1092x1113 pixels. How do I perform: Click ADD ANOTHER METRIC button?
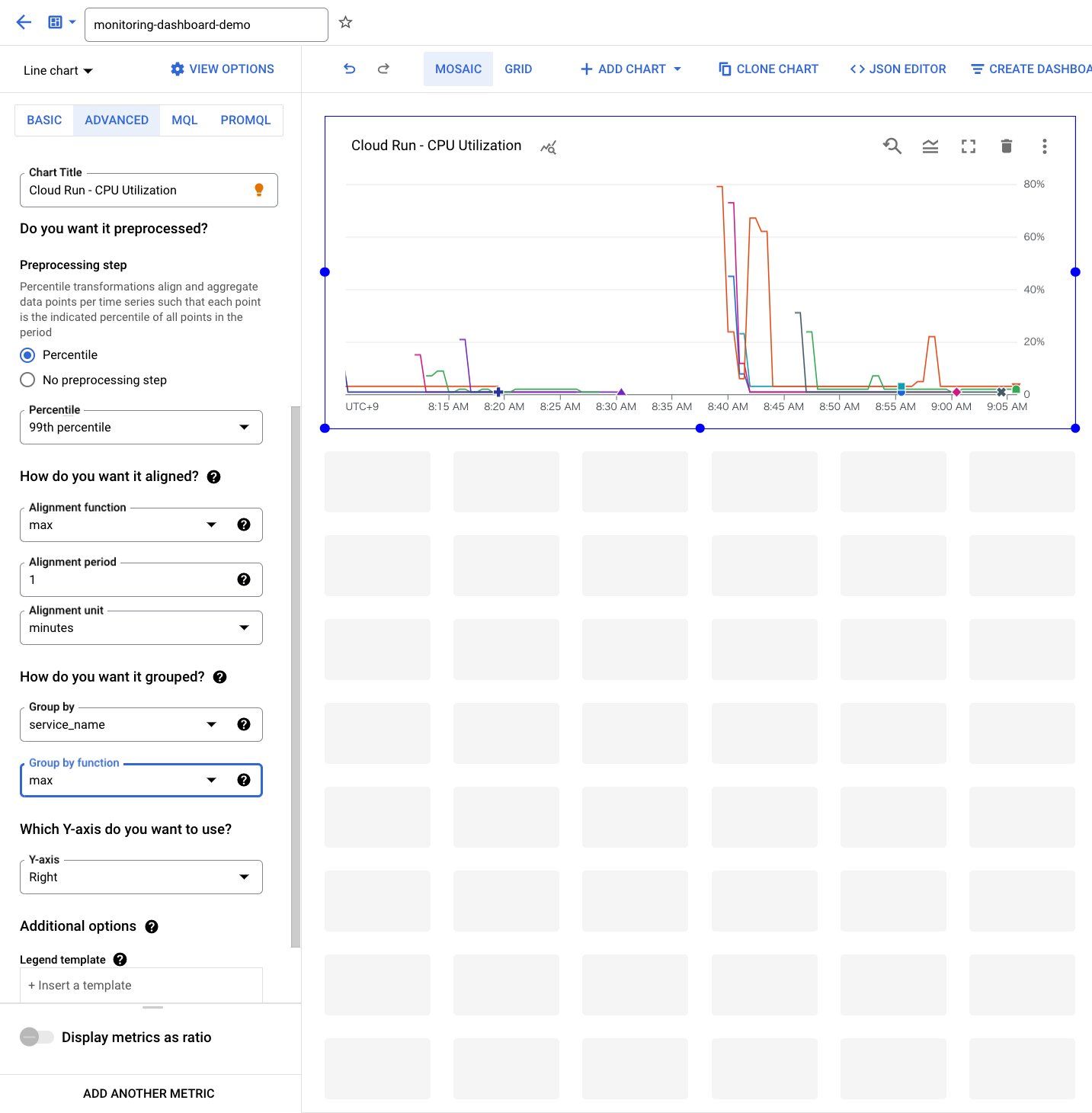(x=149, y=1093)
